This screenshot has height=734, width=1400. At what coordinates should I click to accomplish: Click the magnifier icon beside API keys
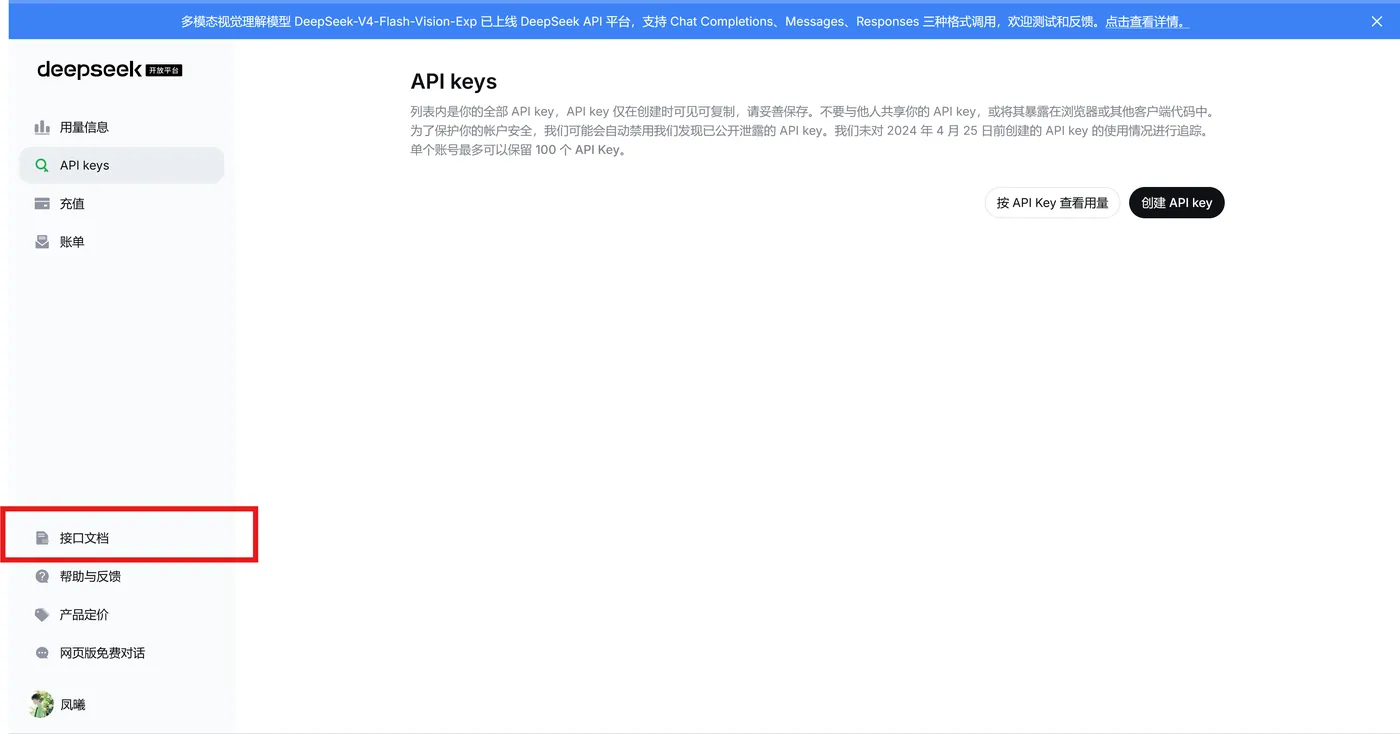[42, 165]
